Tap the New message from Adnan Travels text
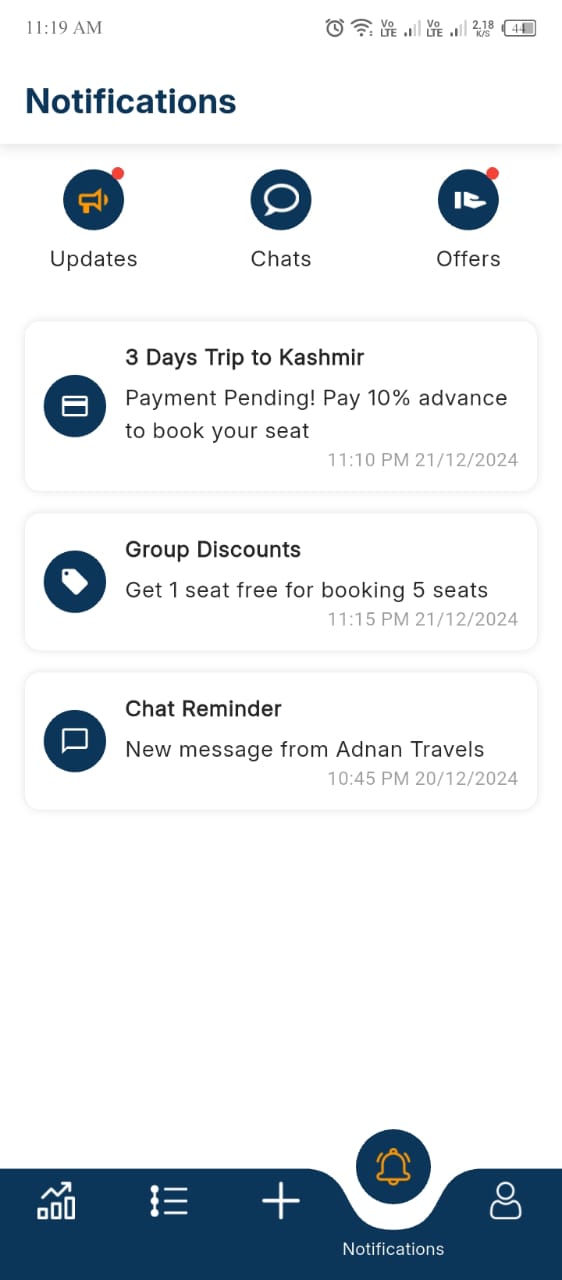The width and height of the screenshot is (562, 1280). coord(305,749)
